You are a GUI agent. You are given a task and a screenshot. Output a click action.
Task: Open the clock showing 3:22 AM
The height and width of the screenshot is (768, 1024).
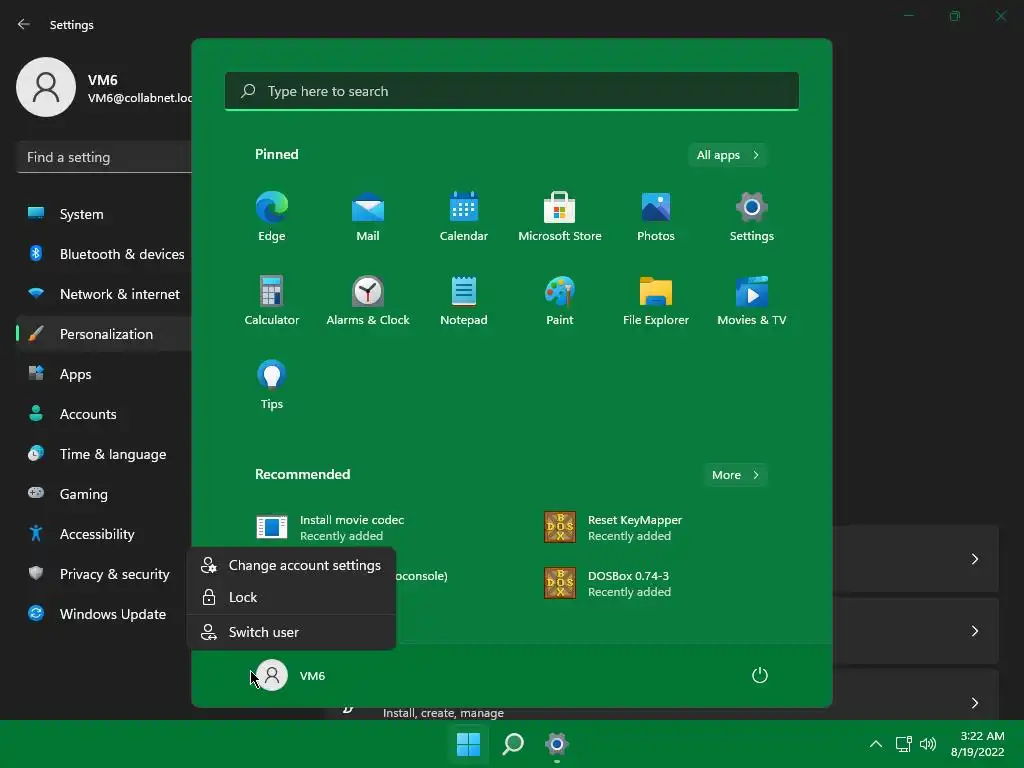[x=978, y=744]
